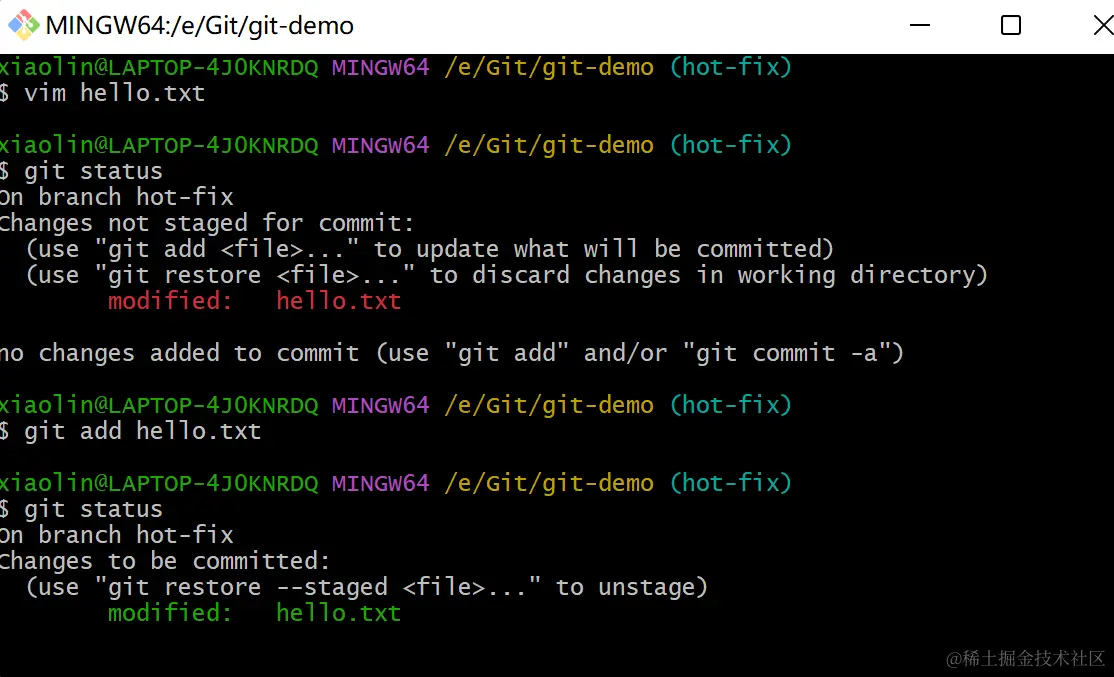Click 'Changes to be committed:' text
This screenshot has width=1114, height=677.
click(x=165, y=561)
